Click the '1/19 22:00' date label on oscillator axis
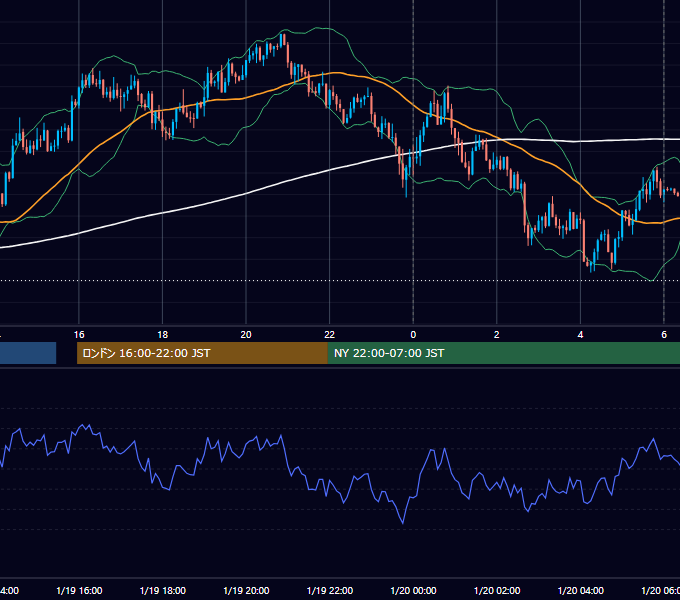The width and height of the screenshot is (680, 600). pos(330,590)
